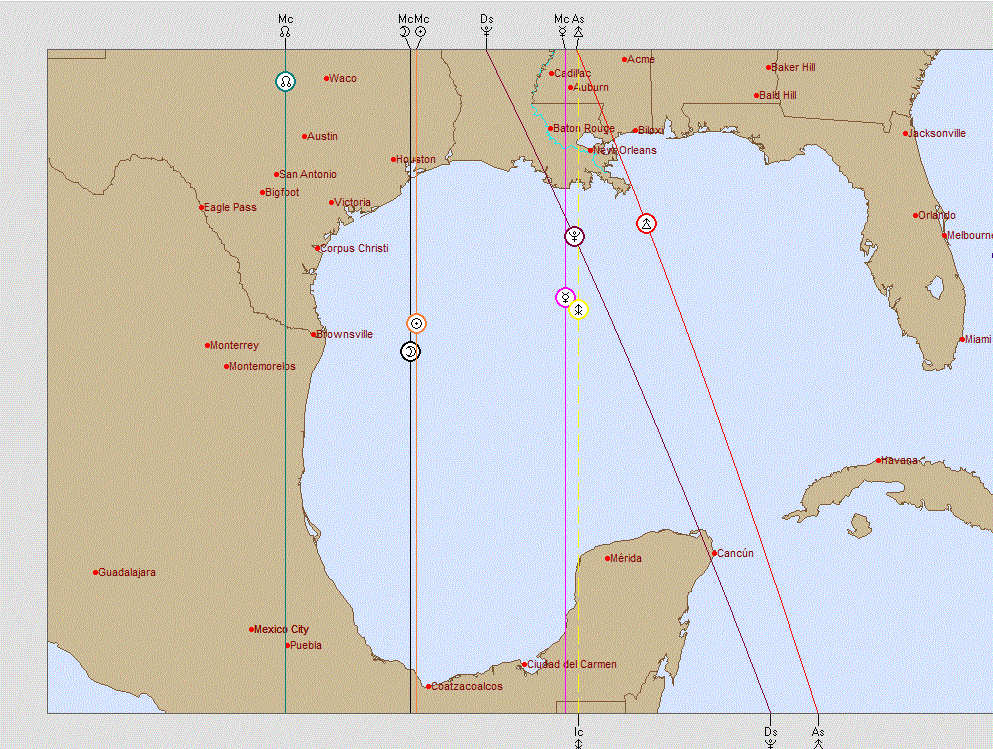Click the Cancún city label
The width and height of the screenshot is (993, 749).
(x=736, y=553)
